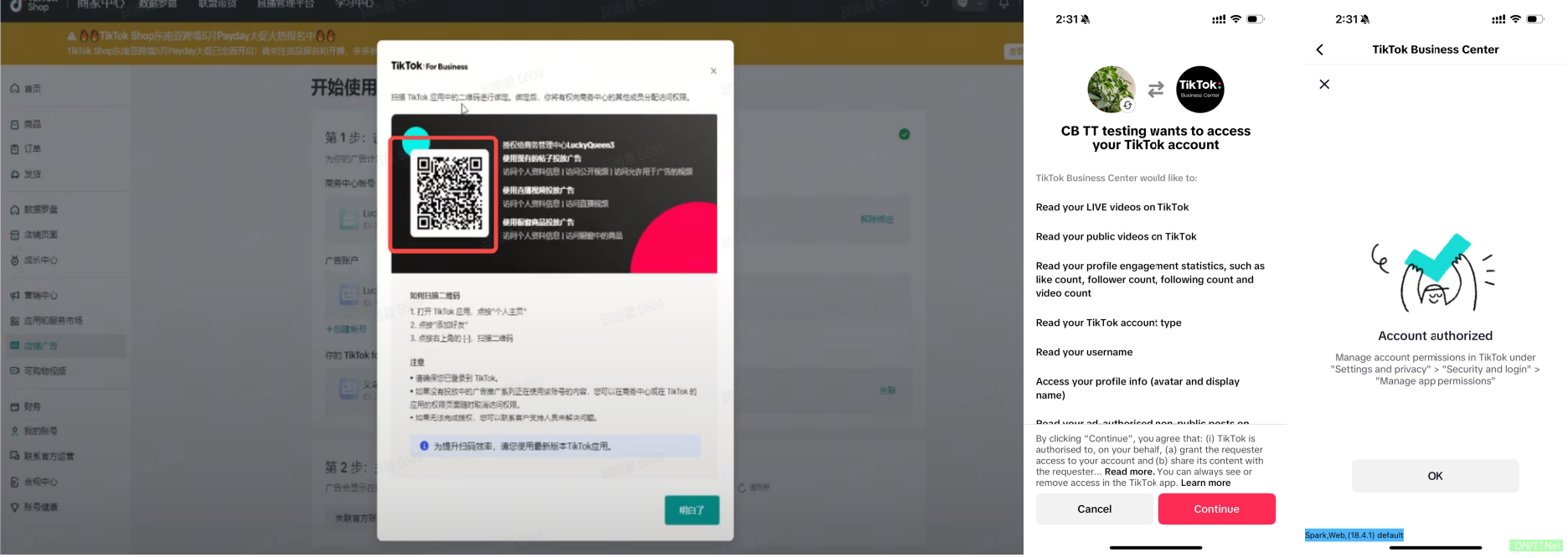Close the TikTok For Business dialog
Image resolution: width=1568 pixels, height=558 pixels.
click(714, 71)
